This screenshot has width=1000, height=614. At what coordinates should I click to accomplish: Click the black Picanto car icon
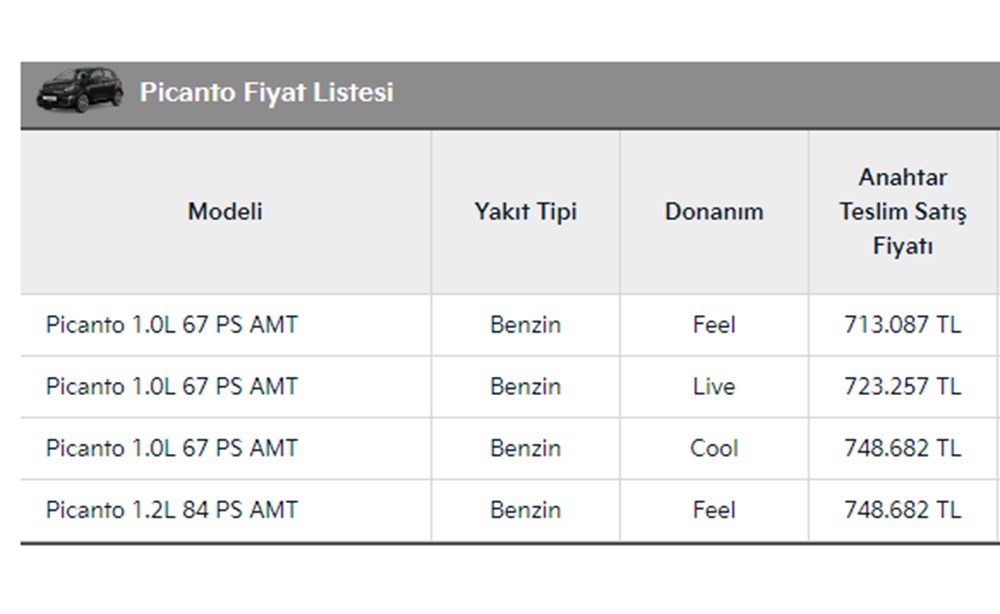[79, 90]
